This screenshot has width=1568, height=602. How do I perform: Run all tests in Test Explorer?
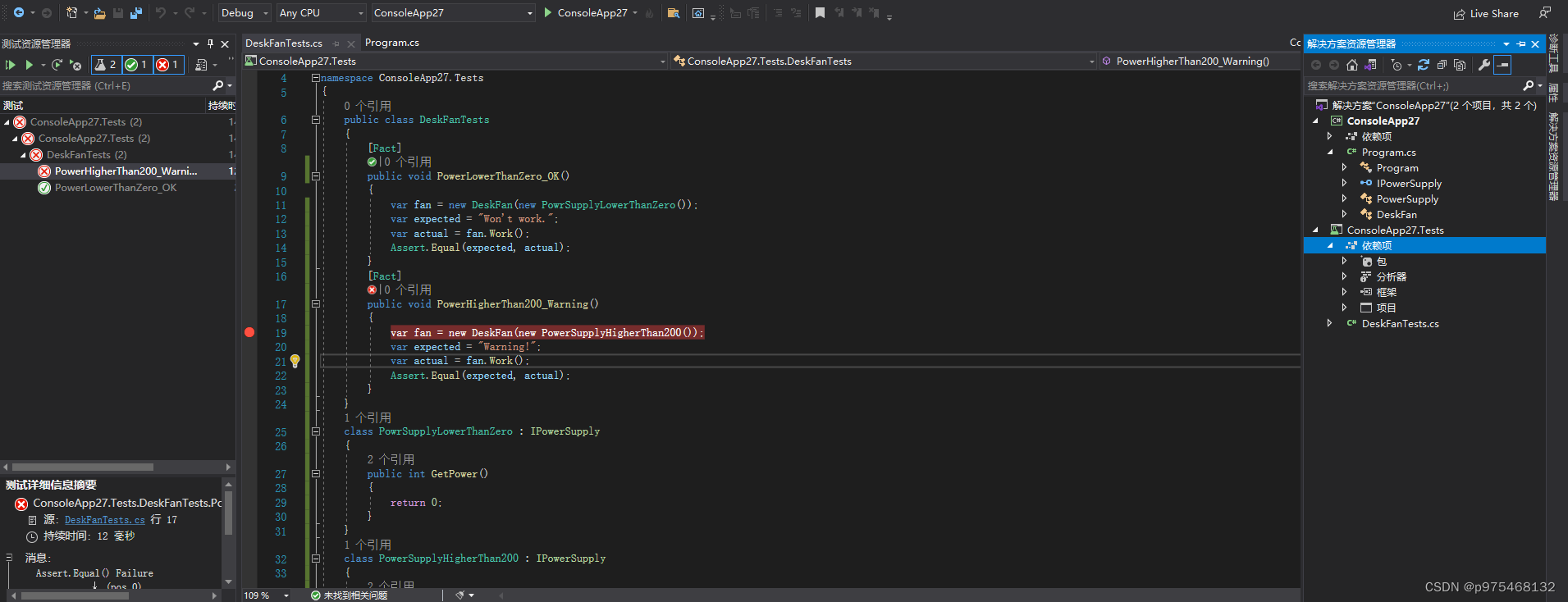coord(11,65)
